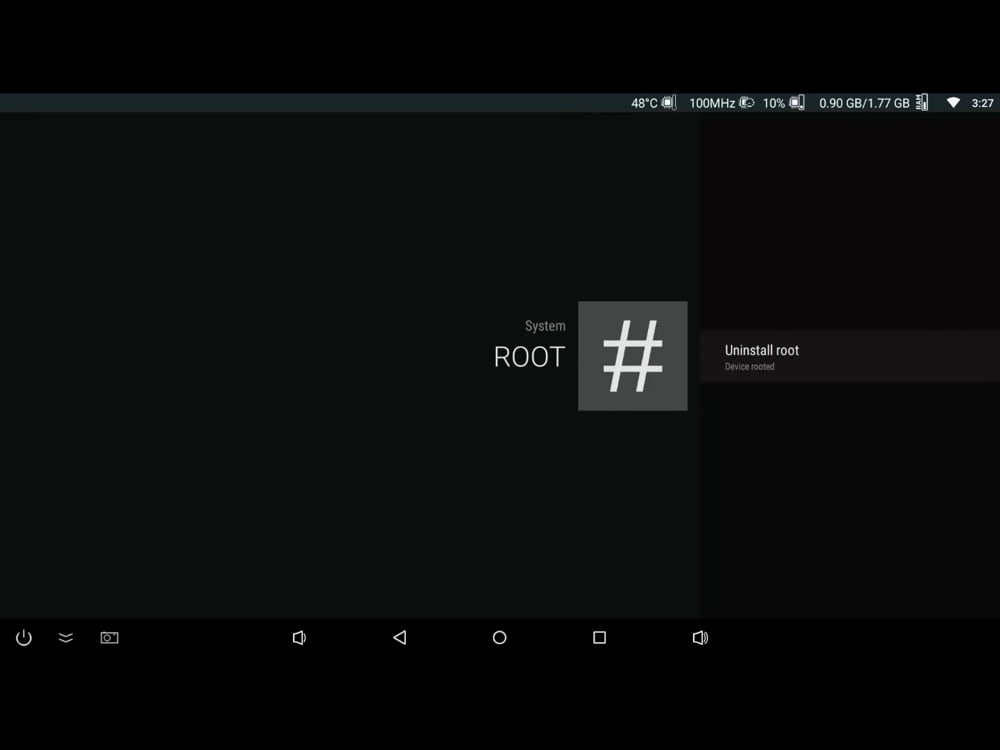Click the hash root app icon
Image resolution: width=1000 pixels, height=750 pixels.
pos(632,355)
